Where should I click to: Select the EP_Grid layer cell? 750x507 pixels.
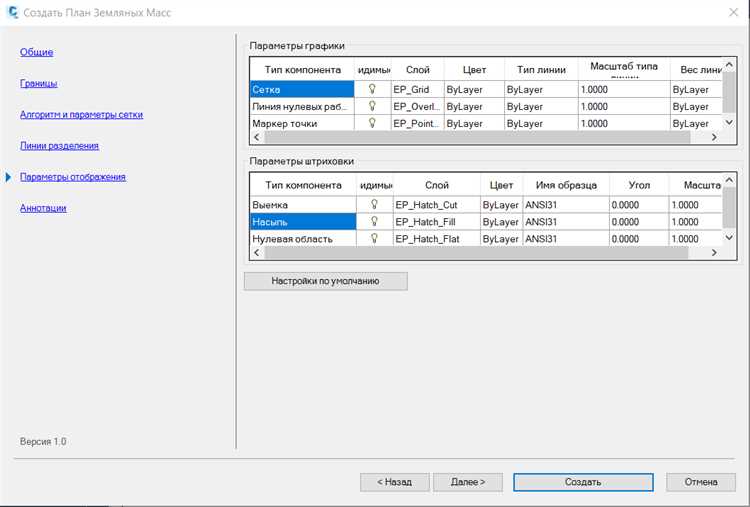click(416, 89)
